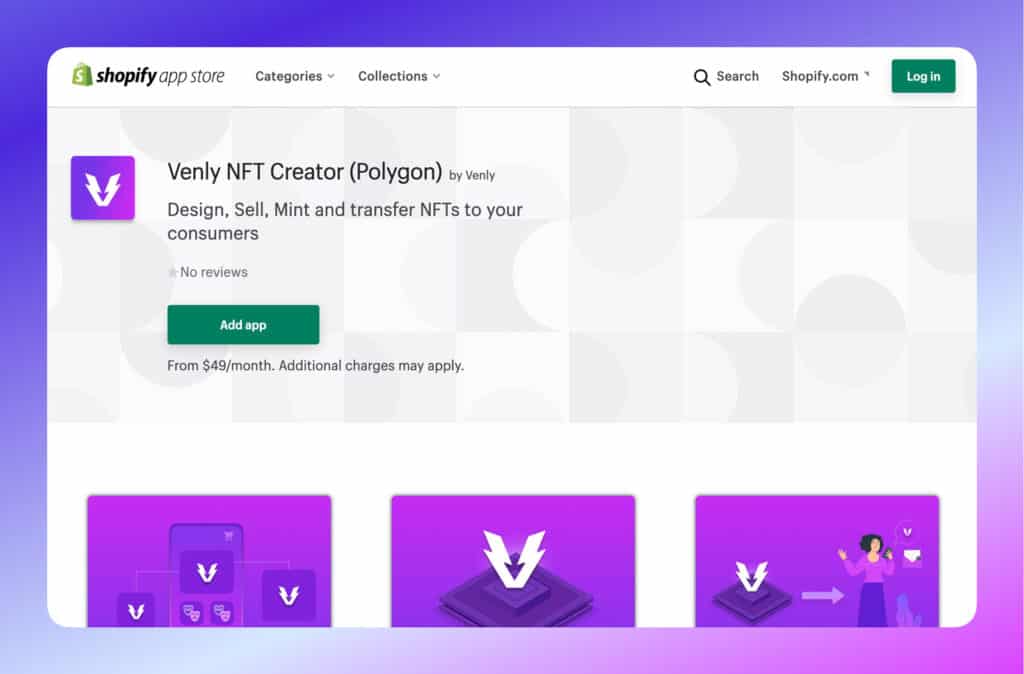1024x674 pixels.
Task: Click the No reviews star icon
Action: (172, 272)
